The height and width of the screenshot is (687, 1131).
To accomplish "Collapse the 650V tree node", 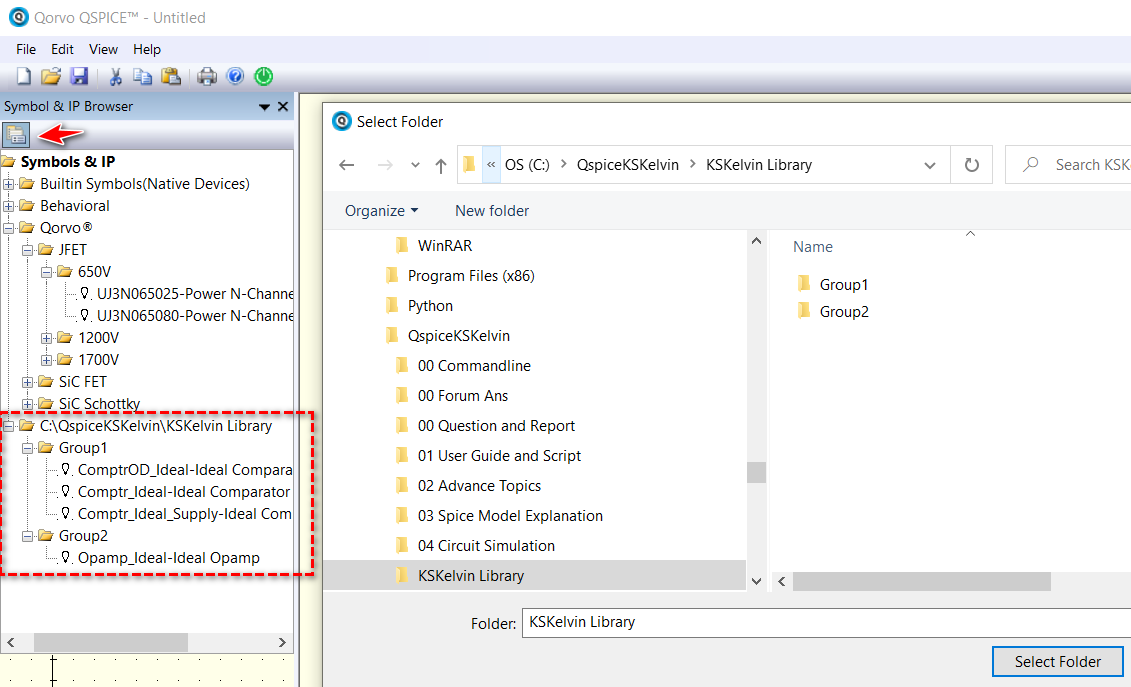I will pos(46,272).
